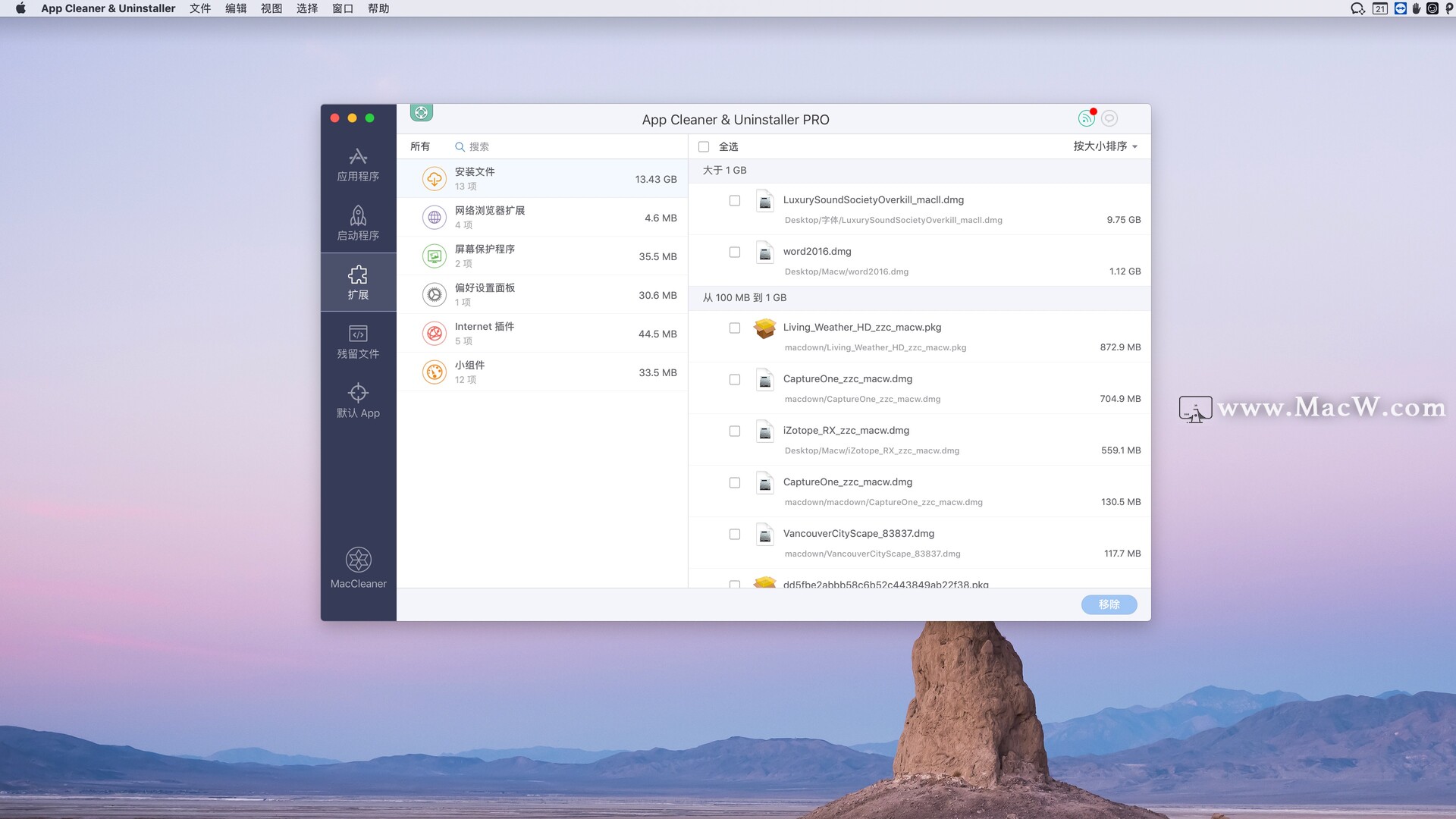Screen dimensions: 1456x819
Task: Click path Desktop/Macw/iZotope_RX_zzc_macw.dmg
Action: click(x=871, y=450)
